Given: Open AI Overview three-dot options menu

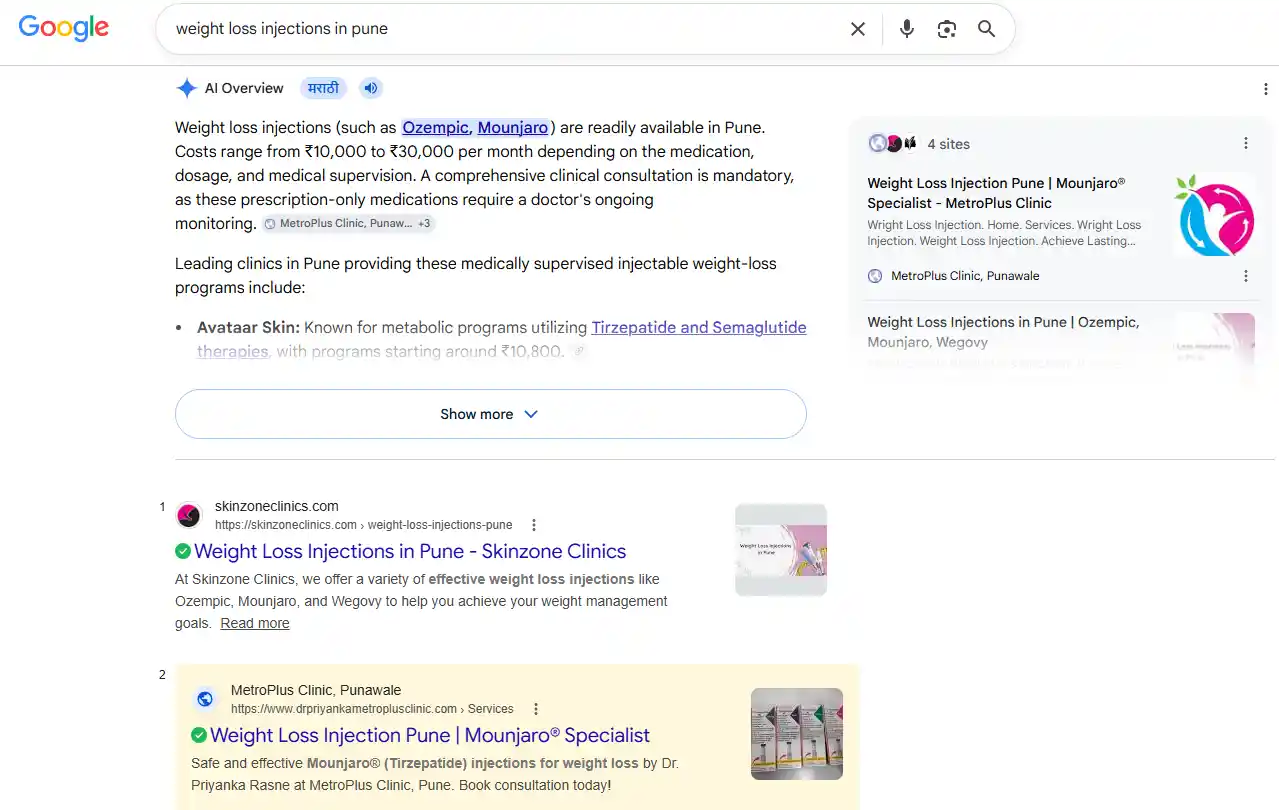Looking at the screenshot, I should pyautogui.click(x=1266, y=89).
